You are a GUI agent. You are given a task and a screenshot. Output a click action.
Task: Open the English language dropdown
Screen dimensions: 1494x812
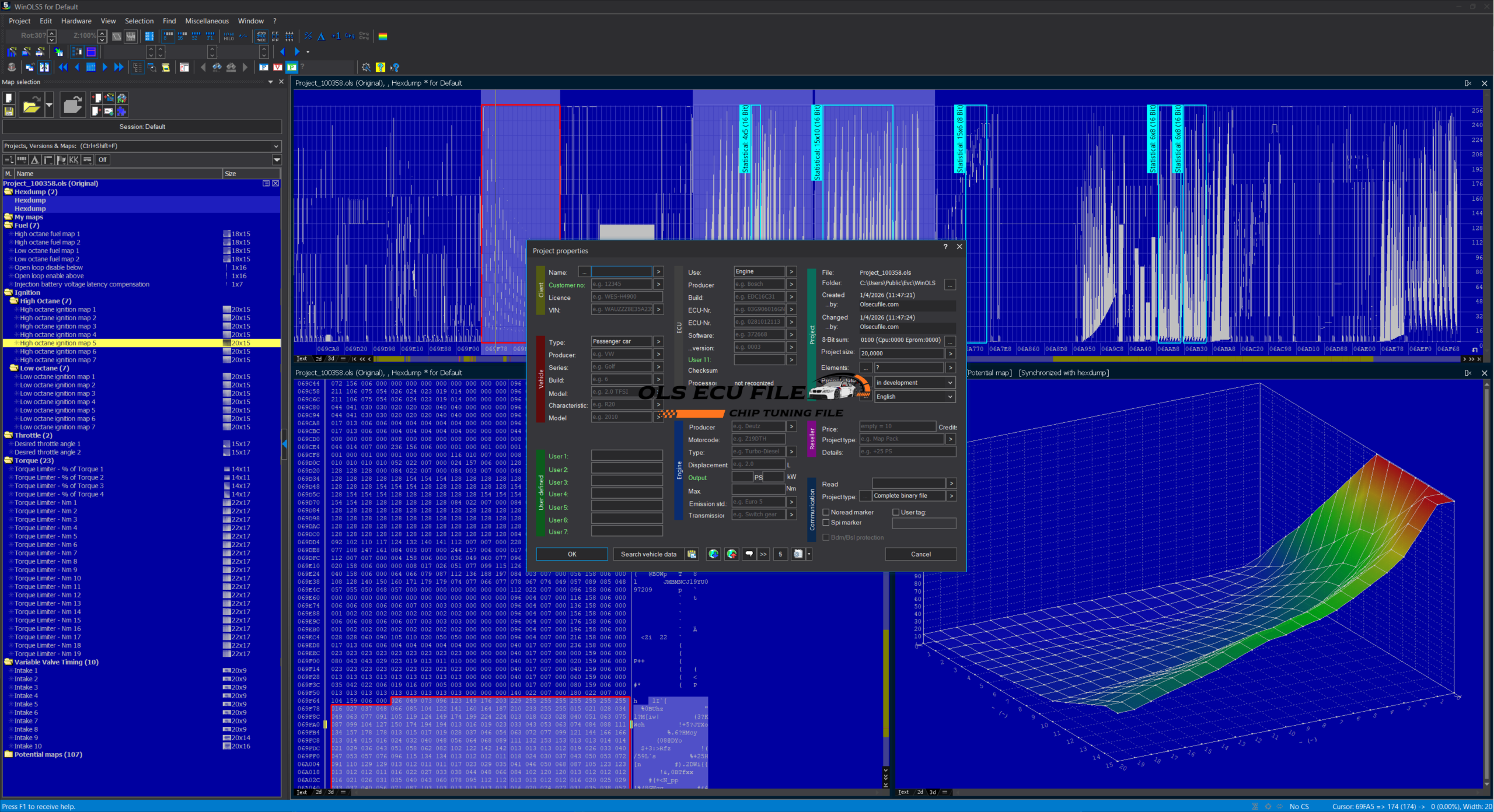pos(914,397)
